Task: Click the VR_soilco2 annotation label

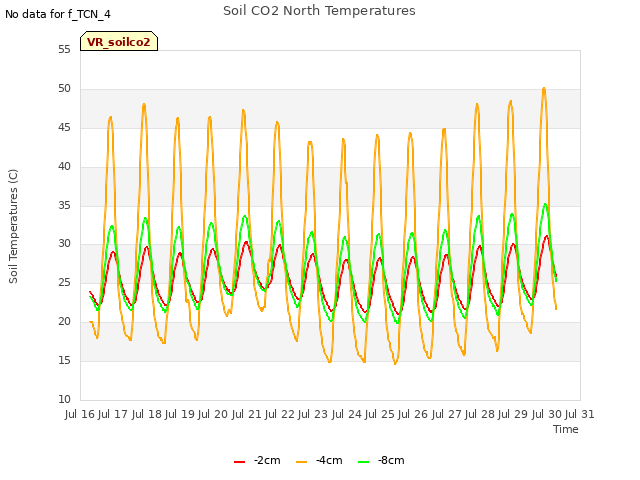Action: pyautogui.click(x=119, y=41)
